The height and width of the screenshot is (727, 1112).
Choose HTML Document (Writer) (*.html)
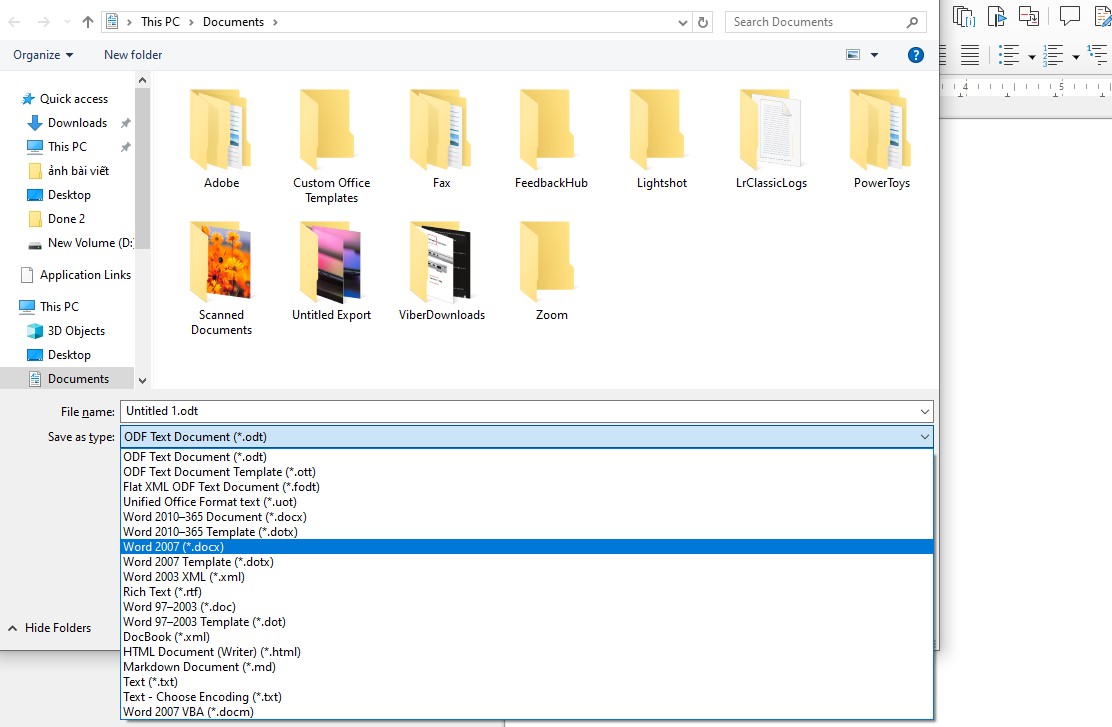tap(527, 652)
